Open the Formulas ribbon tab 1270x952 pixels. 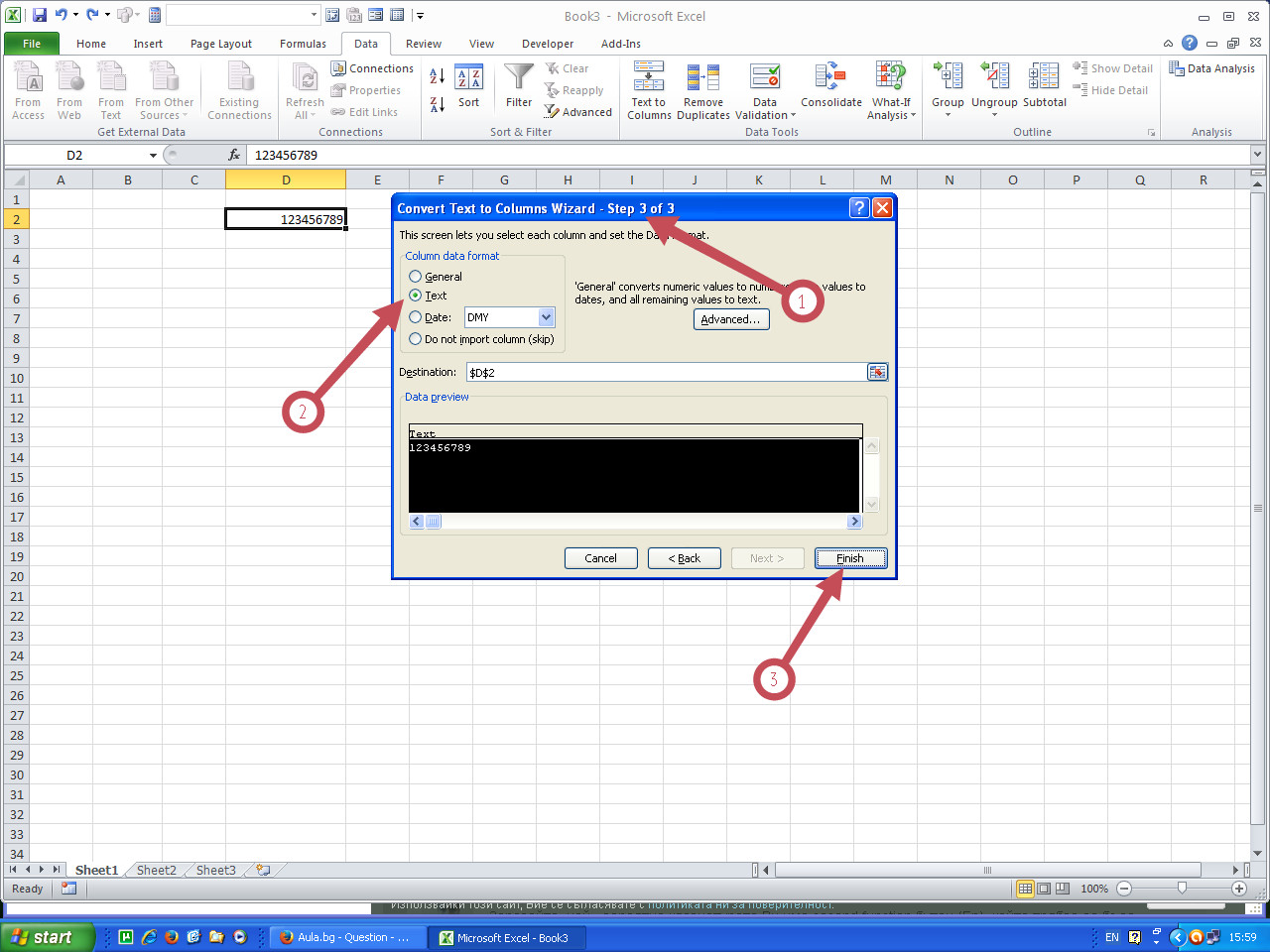point(303,44)
